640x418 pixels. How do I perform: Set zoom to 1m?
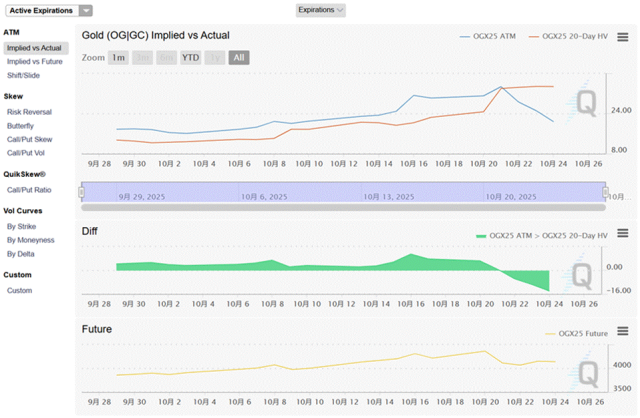(118, 57)
